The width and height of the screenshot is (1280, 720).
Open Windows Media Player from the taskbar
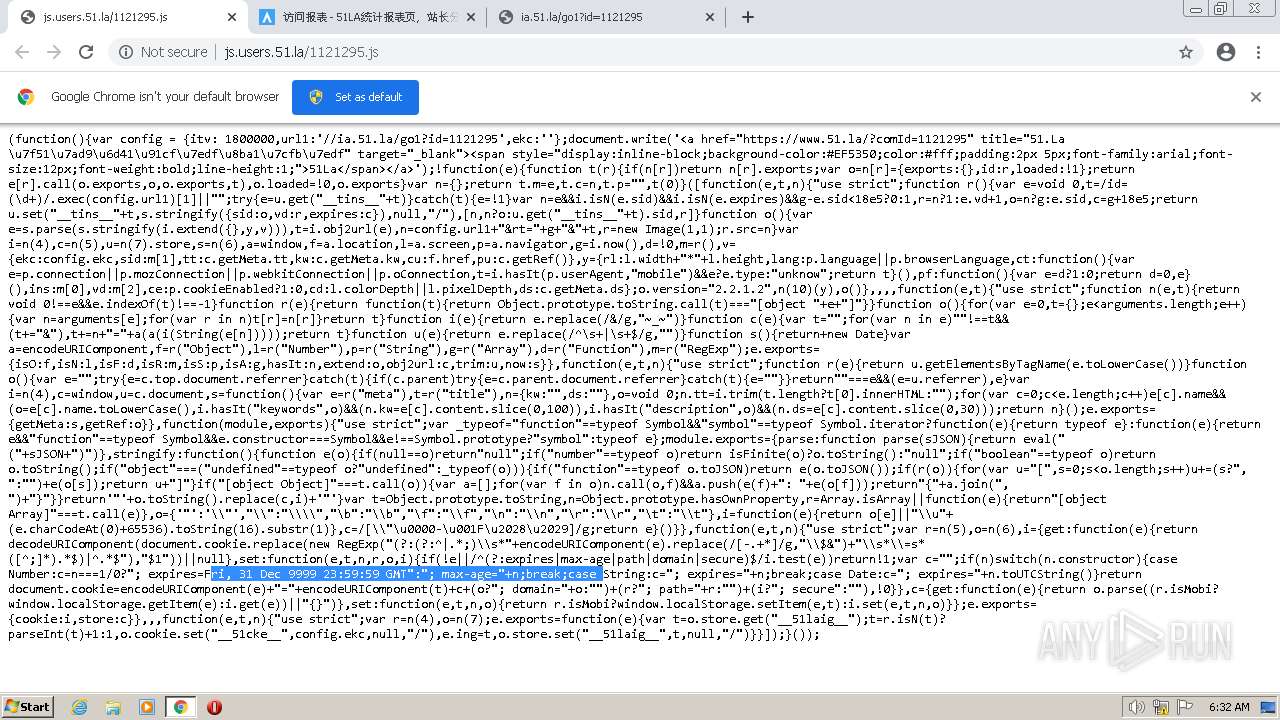[x=147, y=707]
